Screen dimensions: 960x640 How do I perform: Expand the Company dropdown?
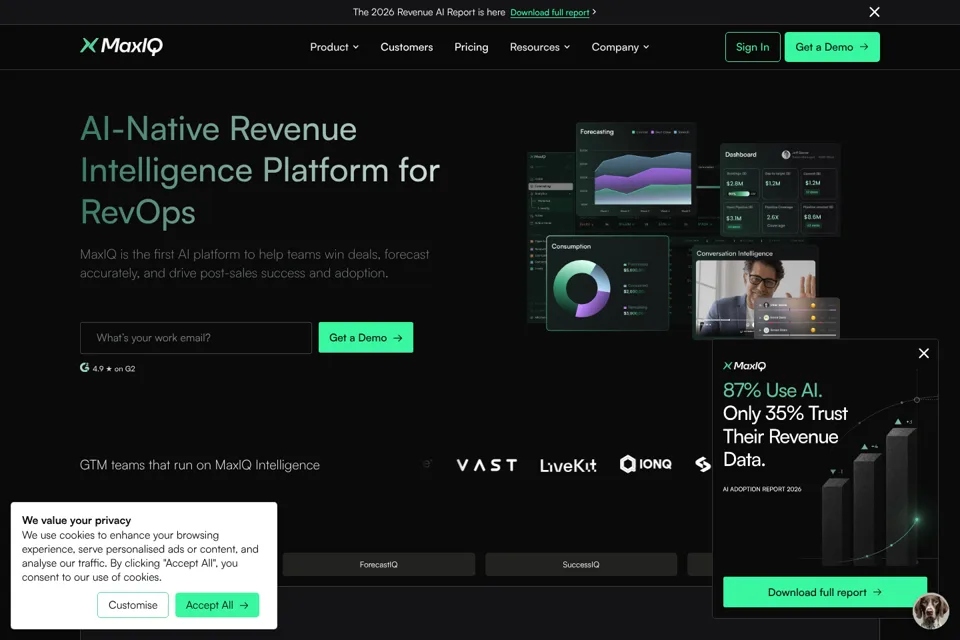(620, 47)
